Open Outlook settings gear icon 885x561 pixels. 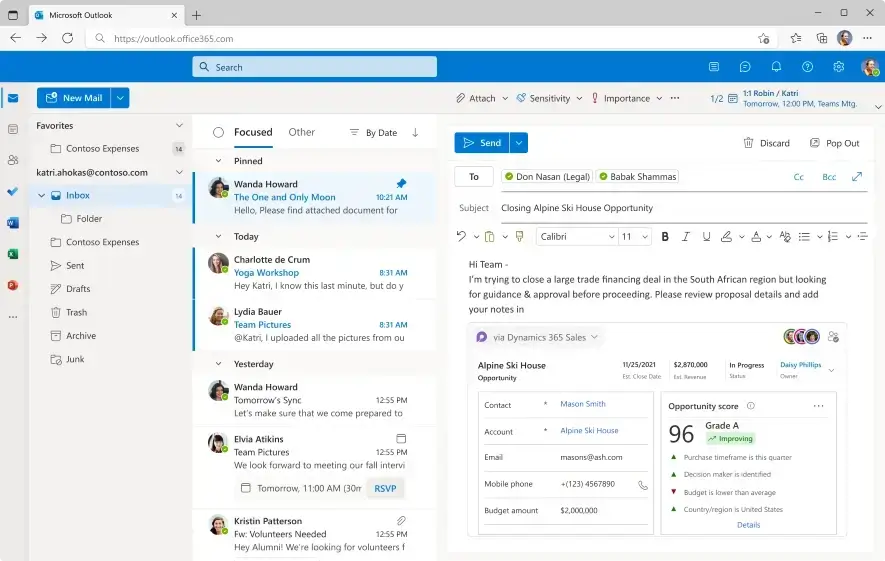838,67
